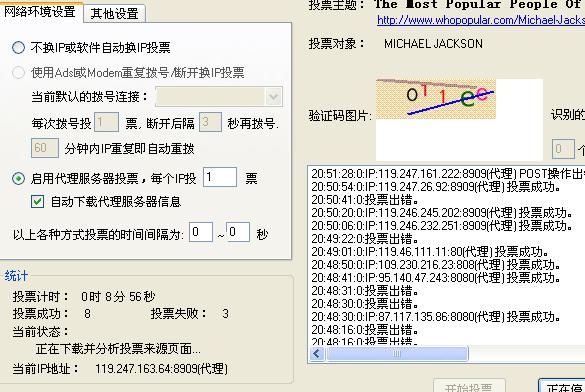The height and width of the screenshot is (392, 585).
Task: Expand the 当前默认的拨号连接 dropdown arrow
Action: [273, 97]
